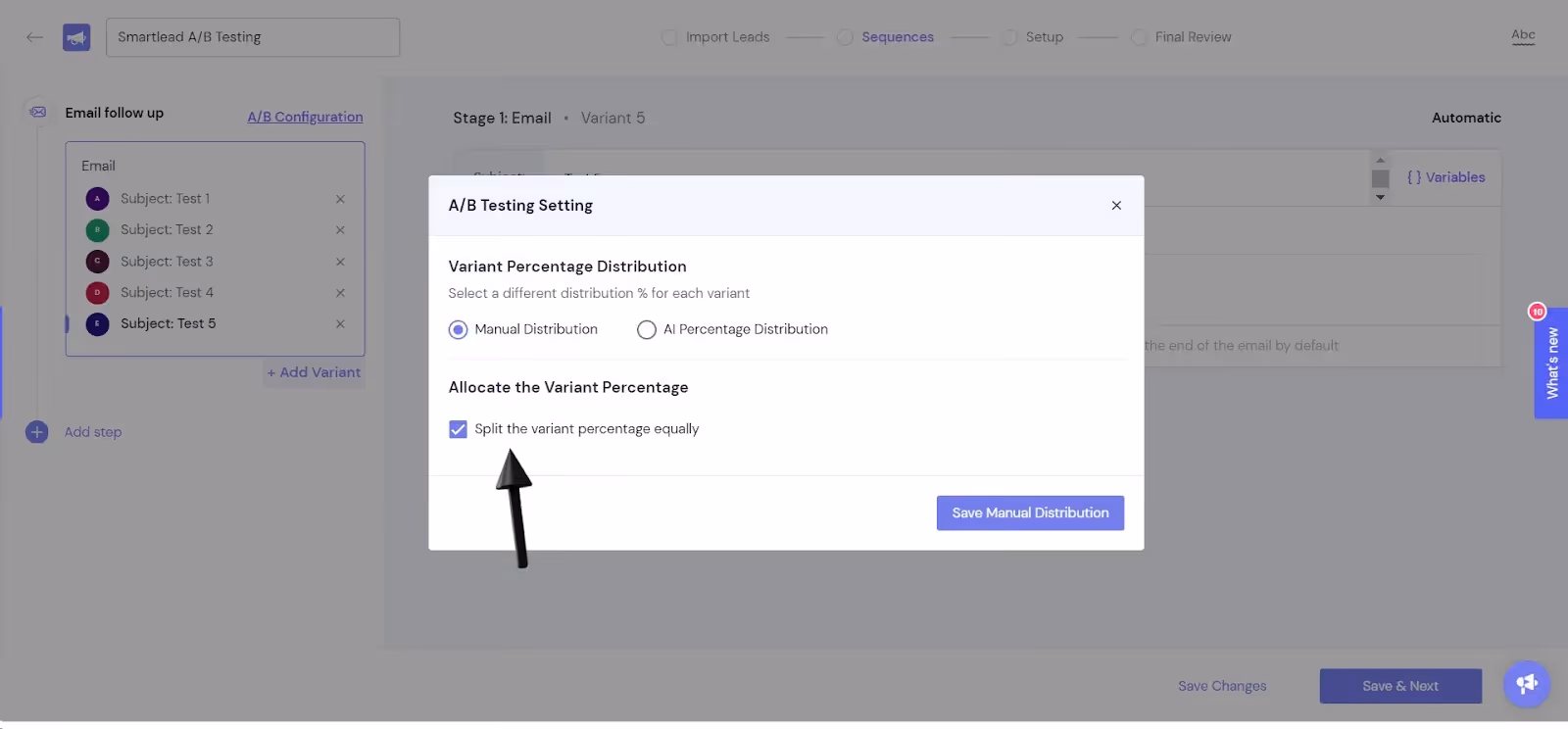The image size is (1568, 729).
Task: Click the Smartlead A/B Testing name field
Action: point(253,37)
